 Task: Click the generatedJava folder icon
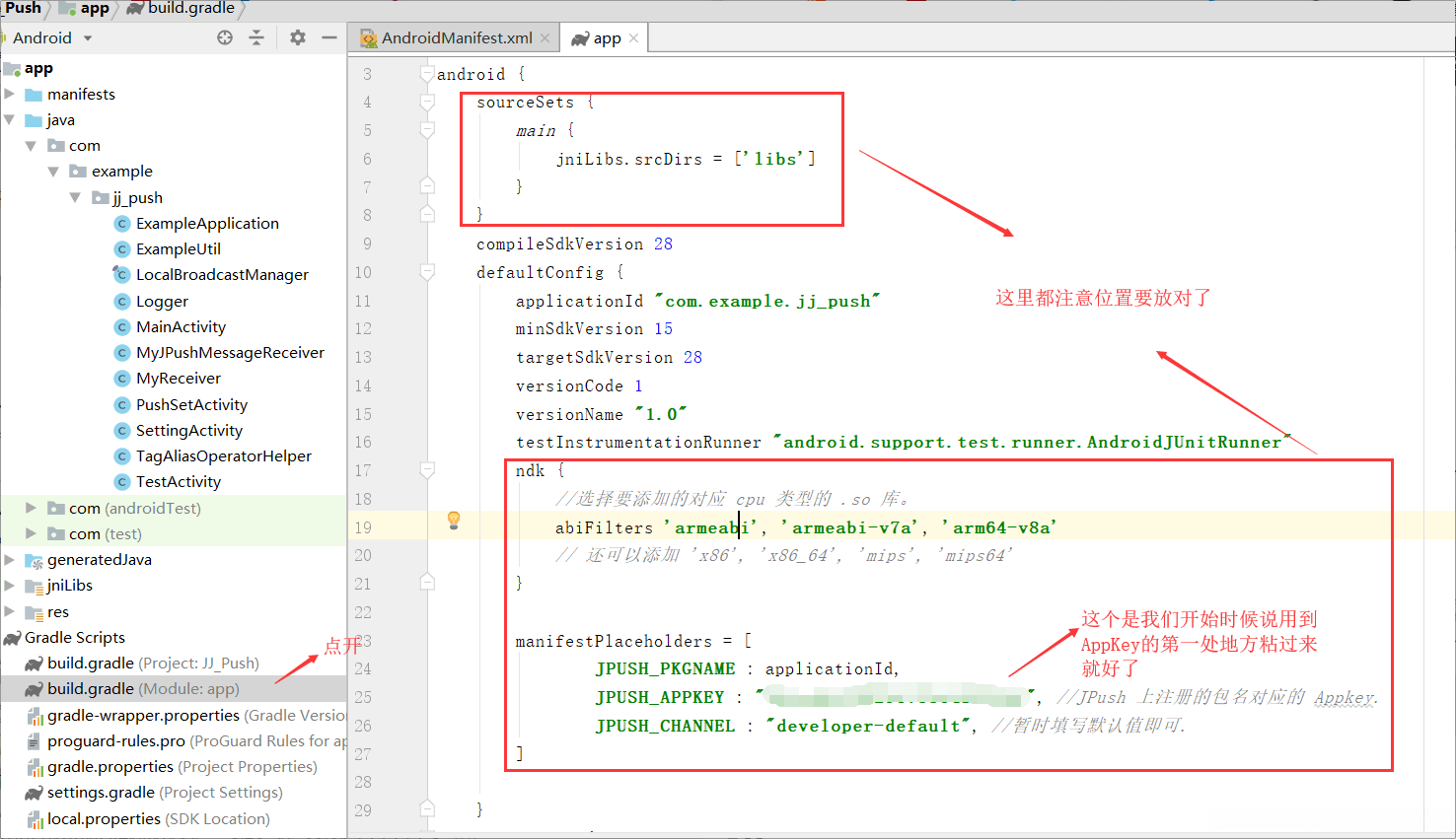click(x=35, y=560)
